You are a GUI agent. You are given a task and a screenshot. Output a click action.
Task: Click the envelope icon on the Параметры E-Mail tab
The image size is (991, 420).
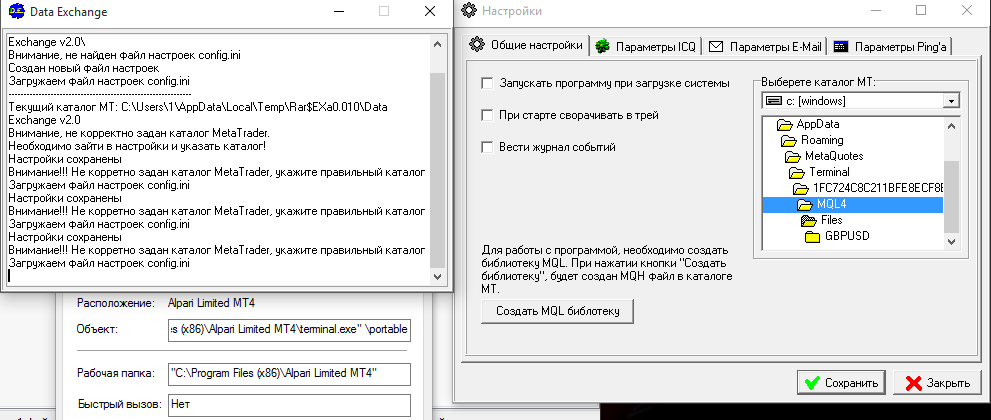point(716,47)
